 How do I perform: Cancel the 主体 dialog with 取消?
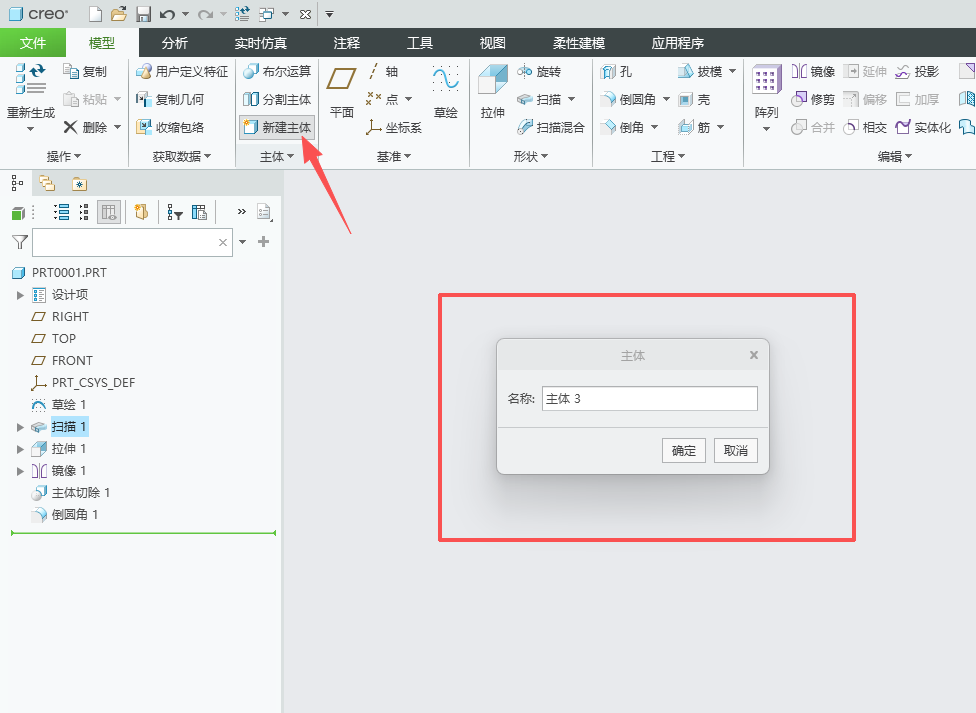point(736,450)
